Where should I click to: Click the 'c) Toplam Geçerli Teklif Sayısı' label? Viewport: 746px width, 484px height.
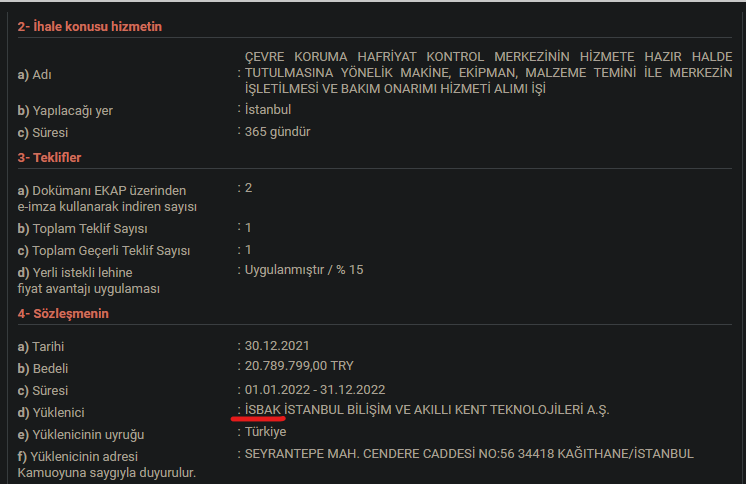[x=104, y=250]
